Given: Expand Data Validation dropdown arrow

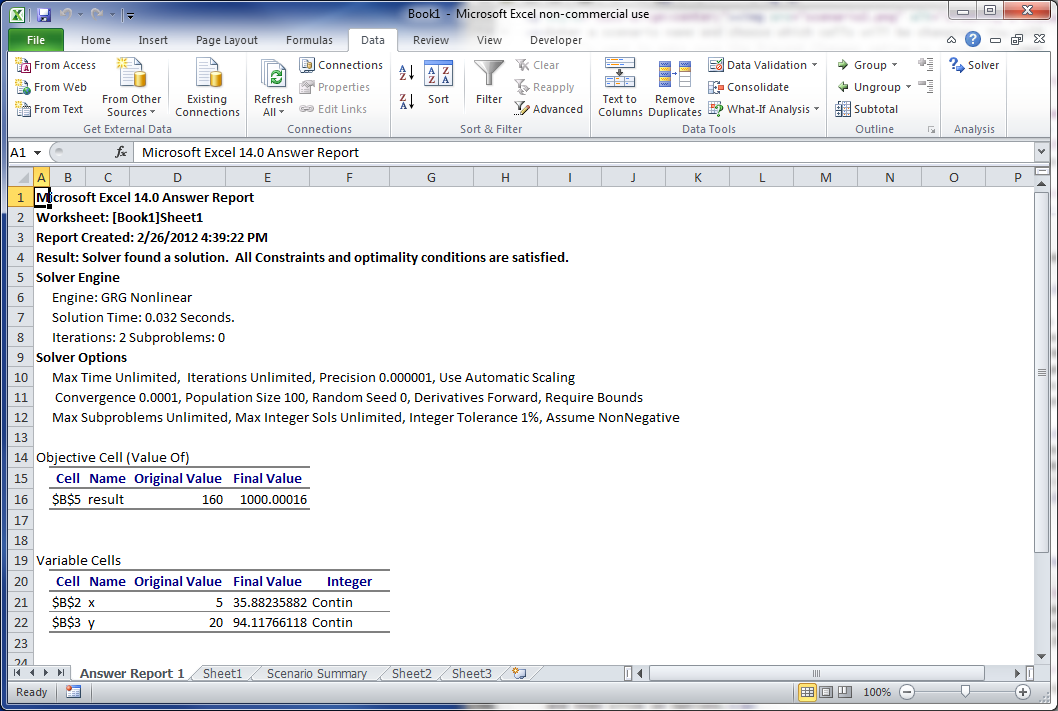Looking at the screenshot, I should coord(814,65).
